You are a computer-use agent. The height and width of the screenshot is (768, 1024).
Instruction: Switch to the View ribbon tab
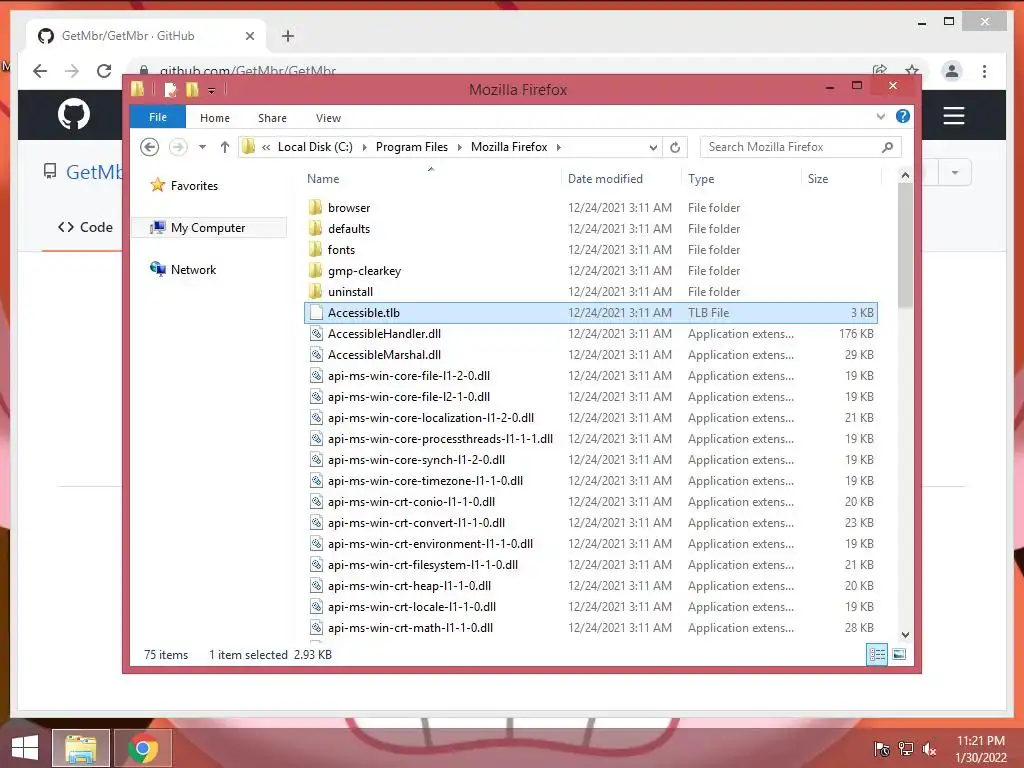[x=328, y=118]
